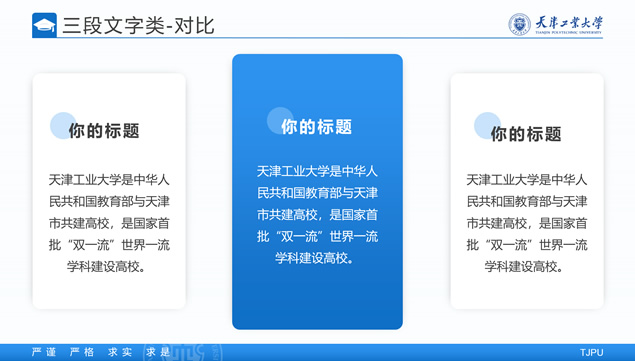
Task: Click the body paragraph in left white card
Action: point(109,223)
